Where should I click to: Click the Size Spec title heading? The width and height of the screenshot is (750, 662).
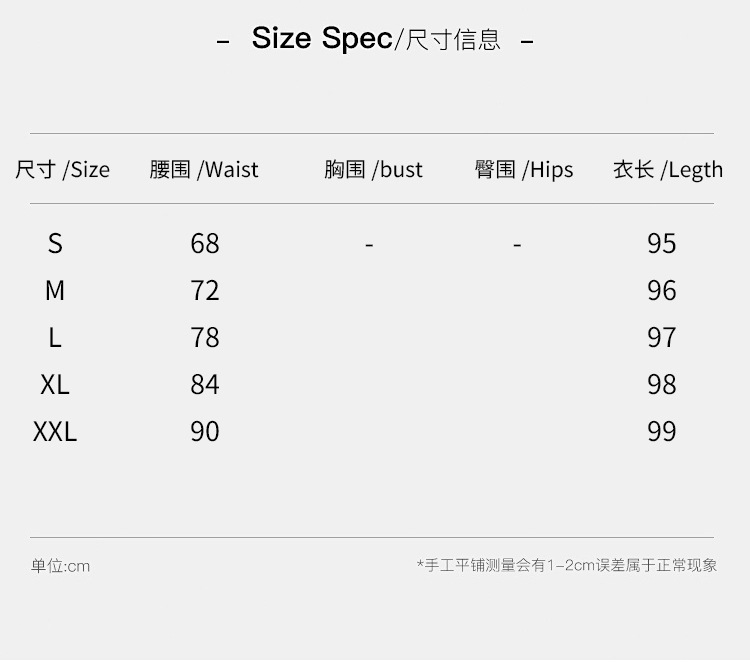[x=375, y=39]
